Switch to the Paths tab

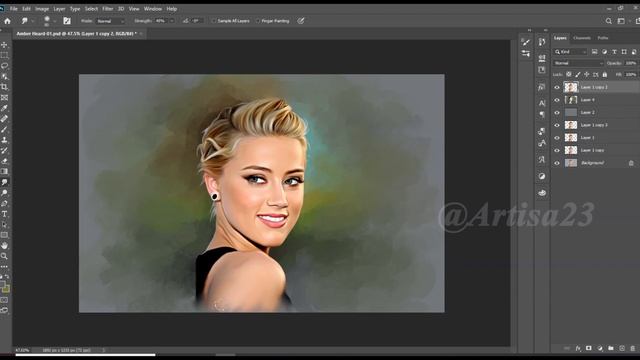point(603,38)
